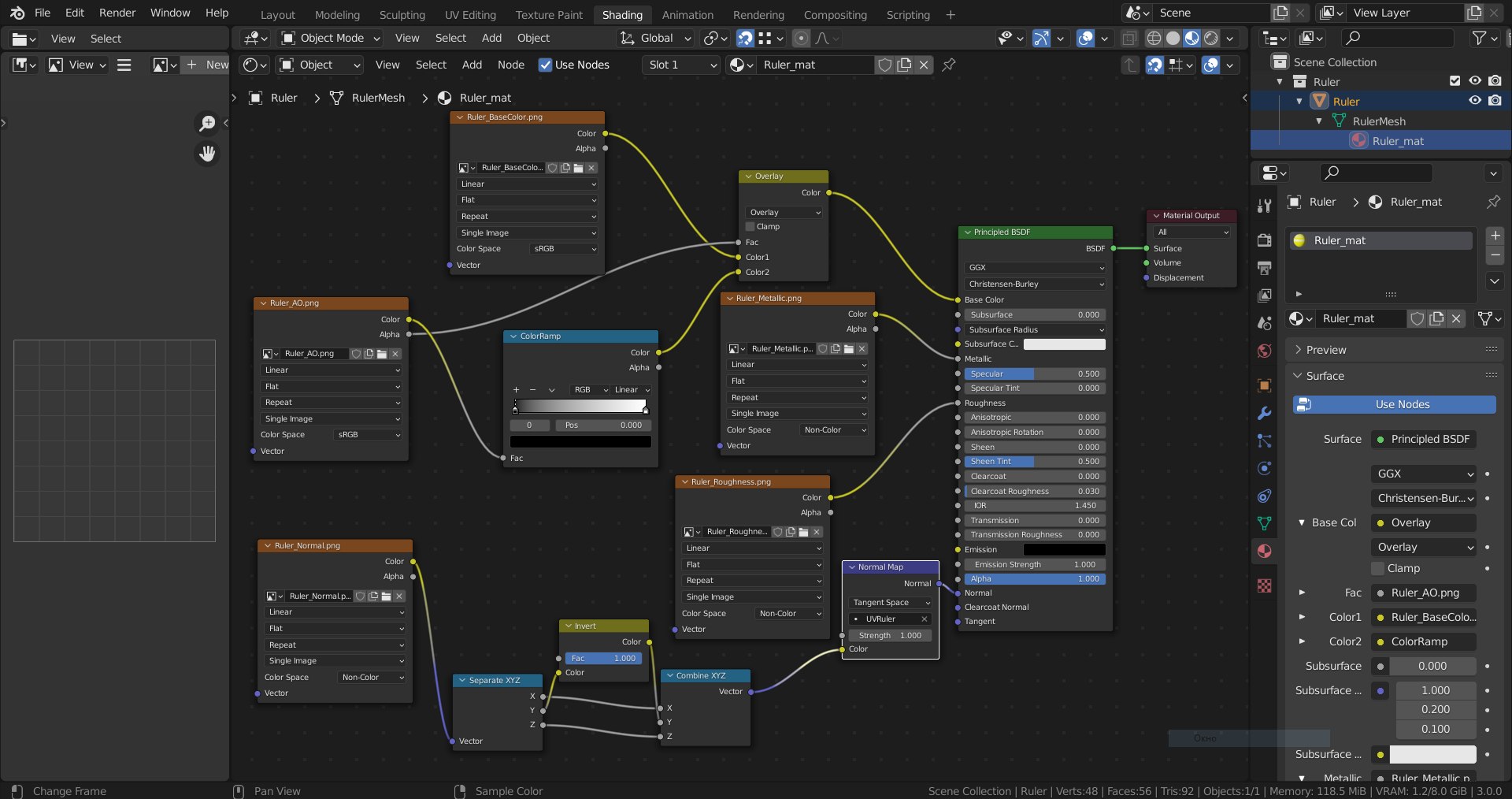The image size is (1512, 799).
Task: Switch to the Texture Paint workspace tab
Action: click(x=549, y=14)
